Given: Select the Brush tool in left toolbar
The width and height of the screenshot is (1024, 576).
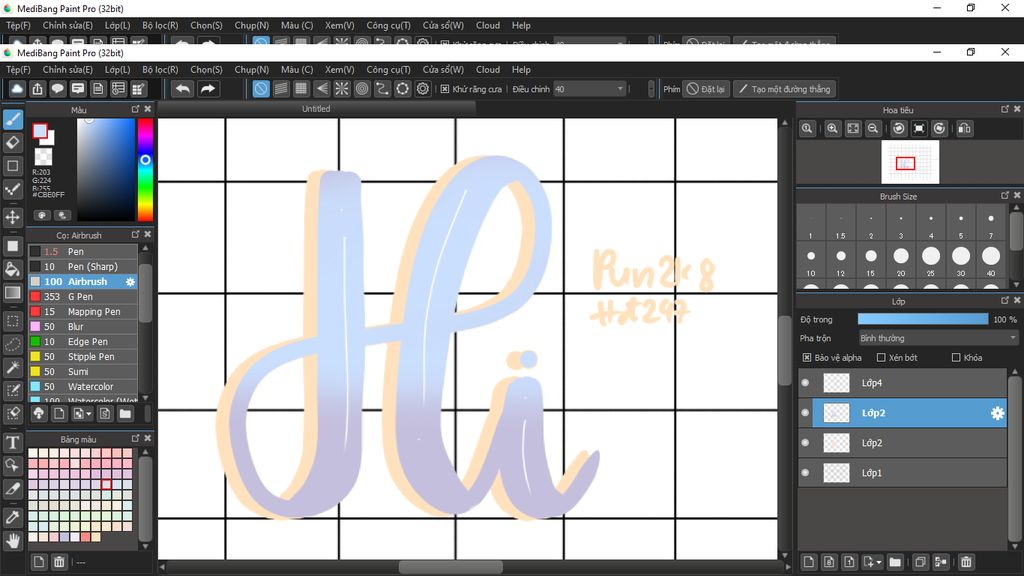Looking at the screenshot, I should click(x=12, y=119).
